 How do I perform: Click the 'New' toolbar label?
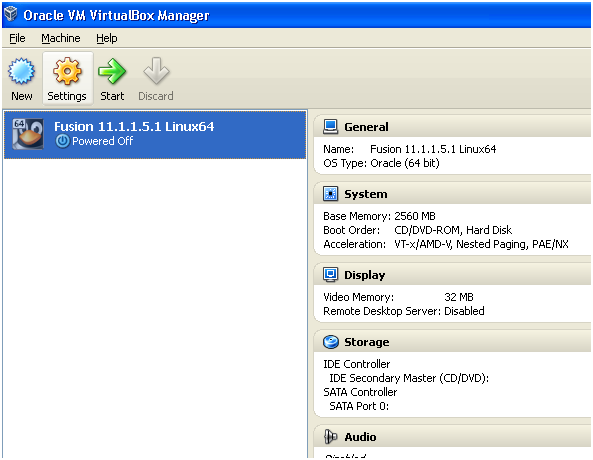(22, 96)
